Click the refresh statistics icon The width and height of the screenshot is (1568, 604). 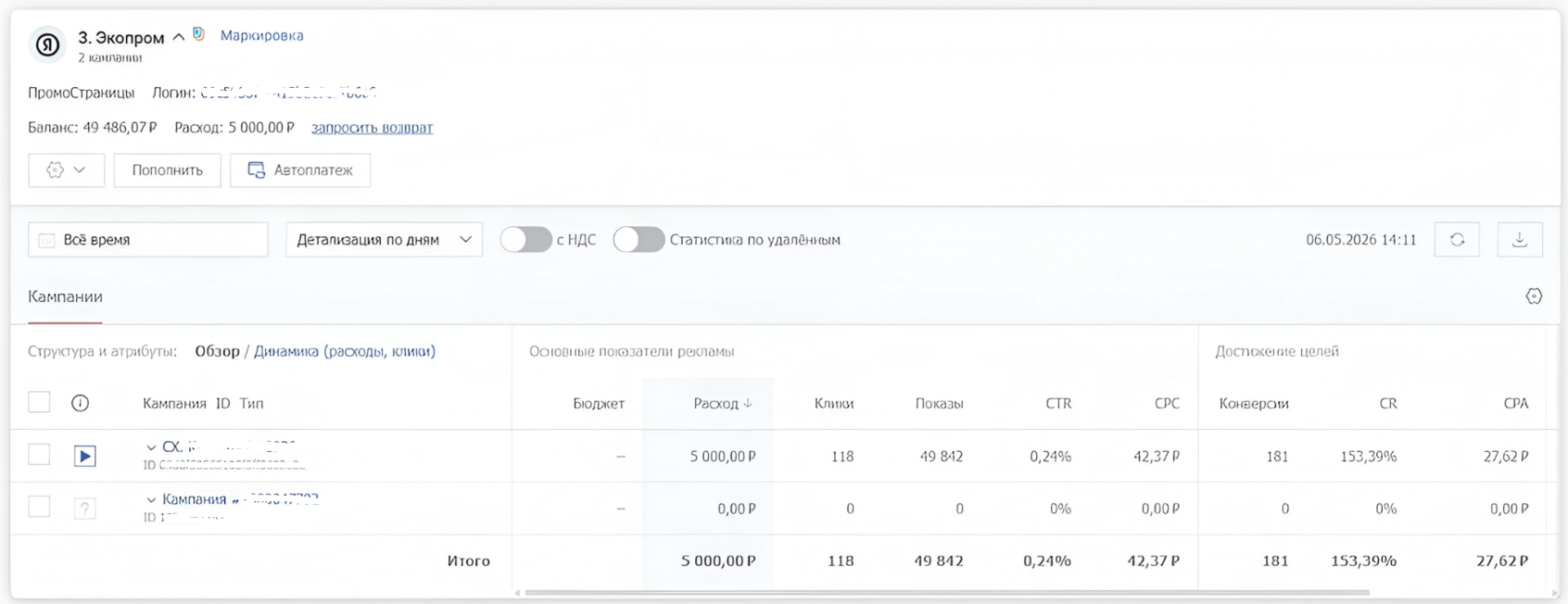coord(1457,240)
